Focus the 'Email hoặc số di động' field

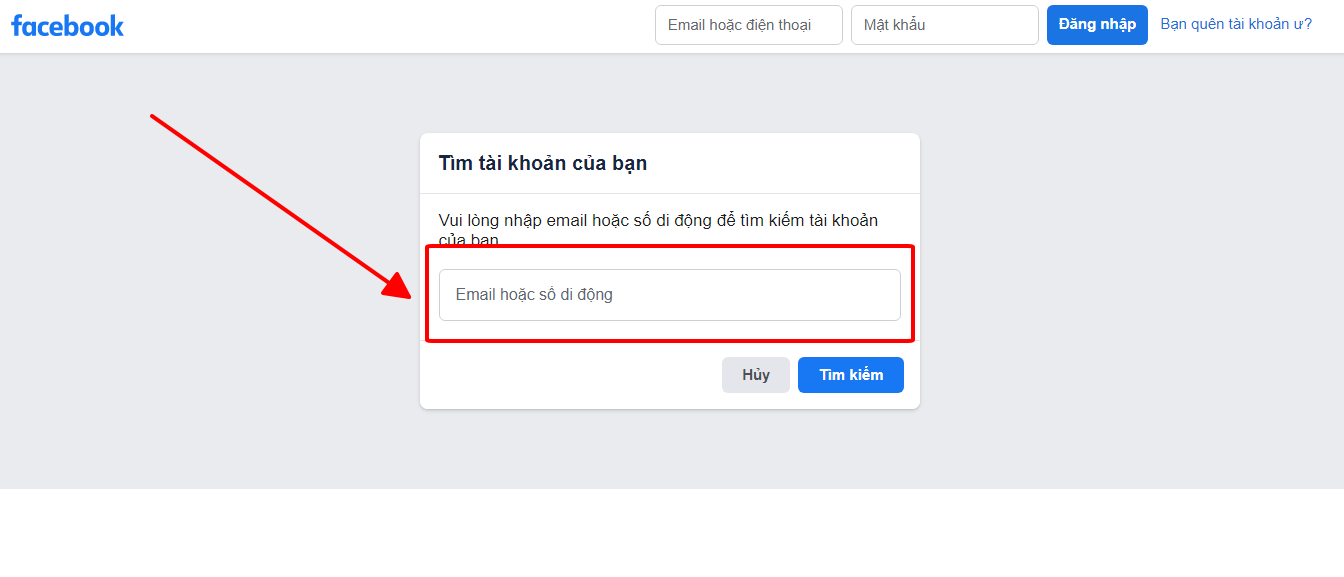tap(670, 295)
